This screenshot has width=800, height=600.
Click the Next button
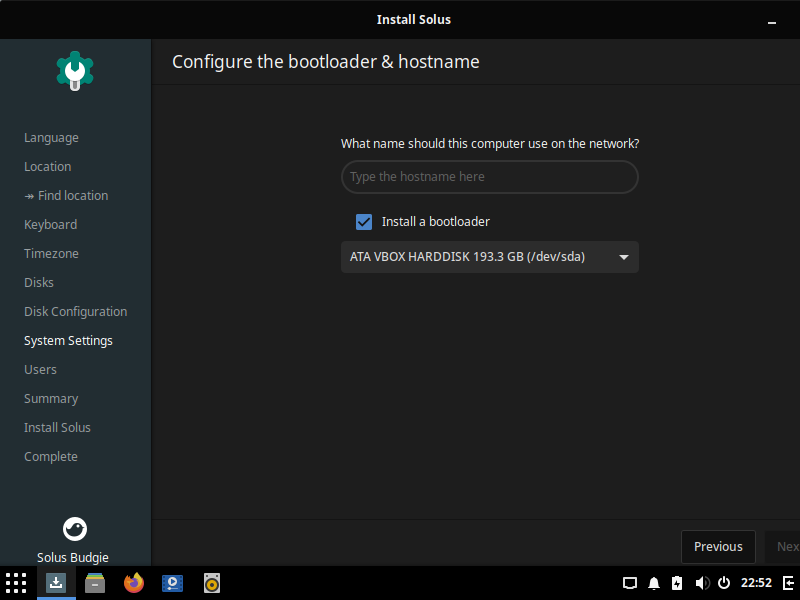785,546
